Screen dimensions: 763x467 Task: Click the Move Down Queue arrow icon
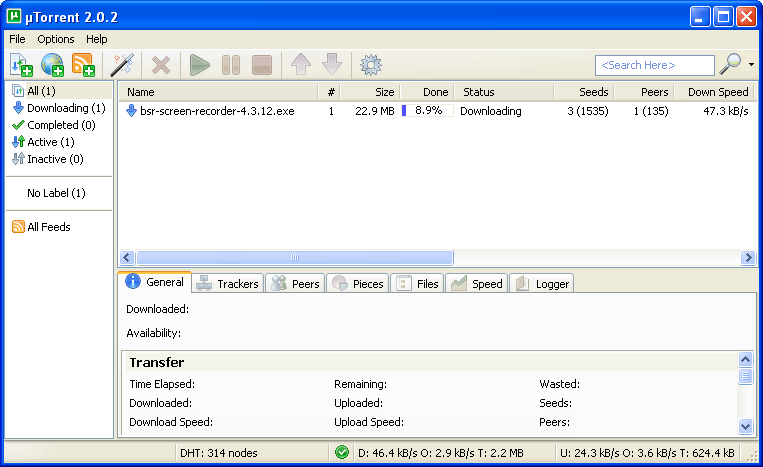tap(332, 64)
